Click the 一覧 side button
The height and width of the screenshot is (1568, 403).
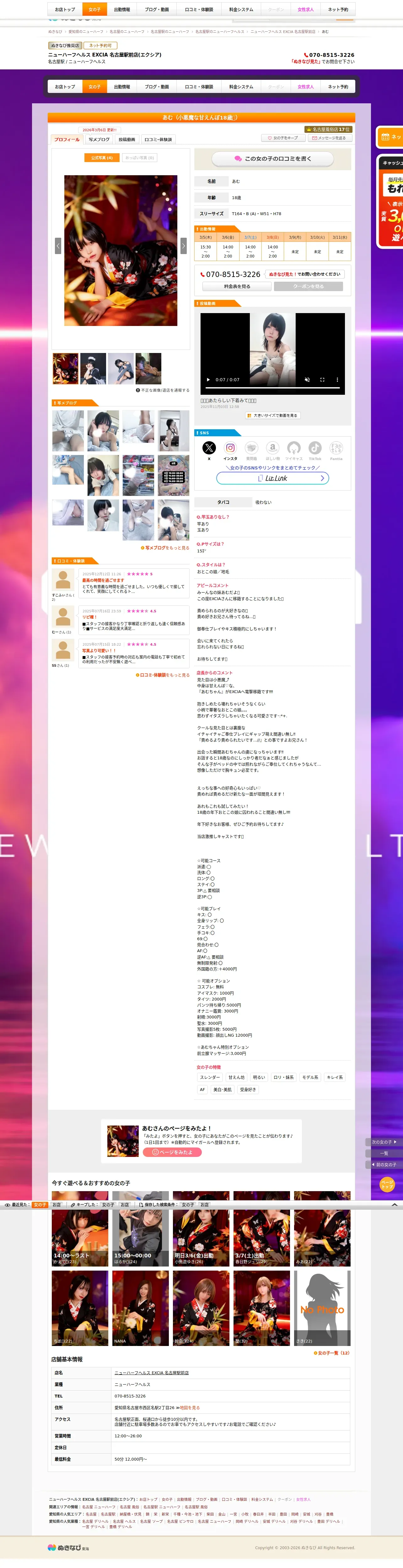384,1153
